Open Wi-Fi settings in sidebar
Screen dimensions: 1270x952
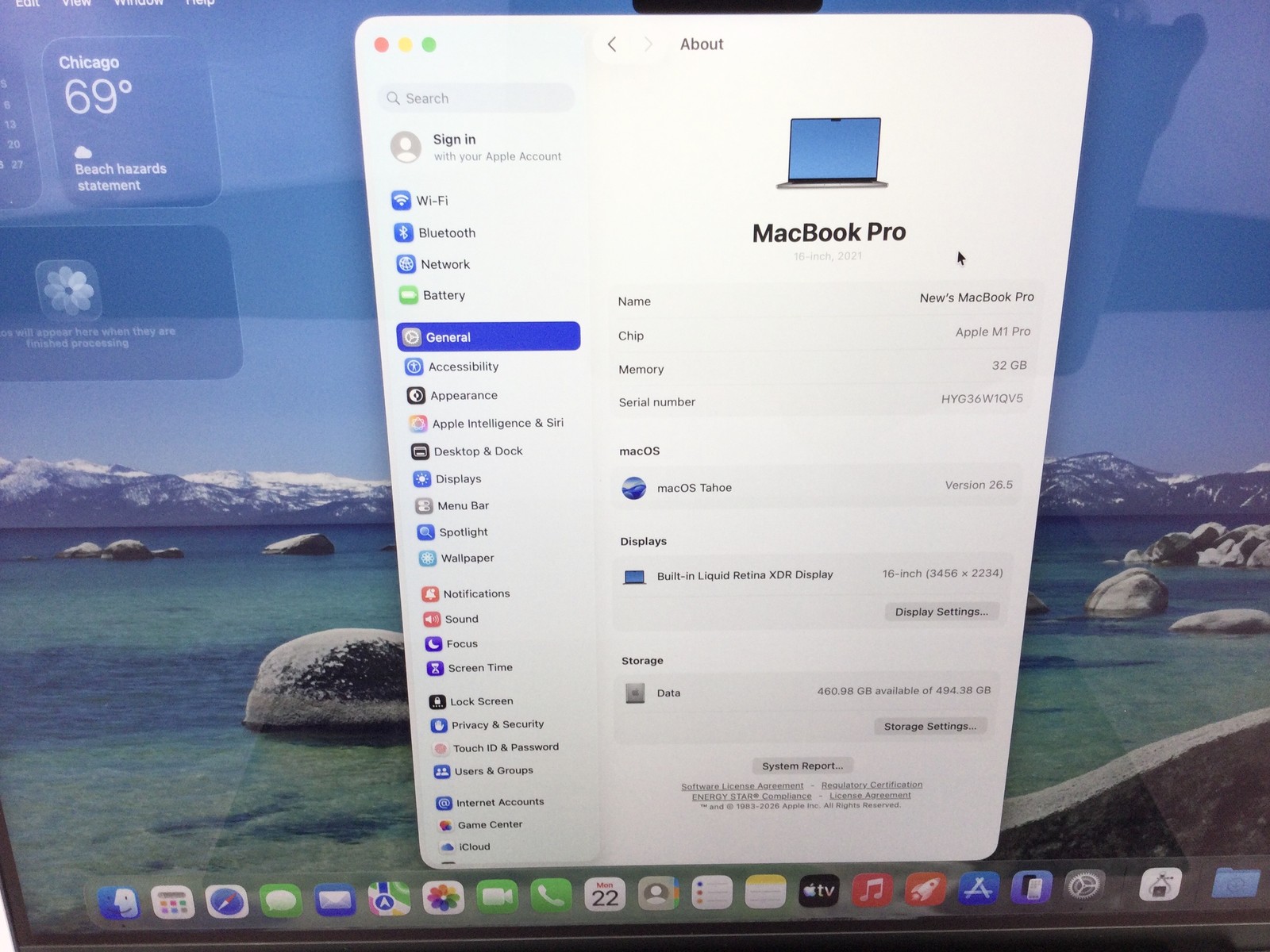tap(421, 201)
